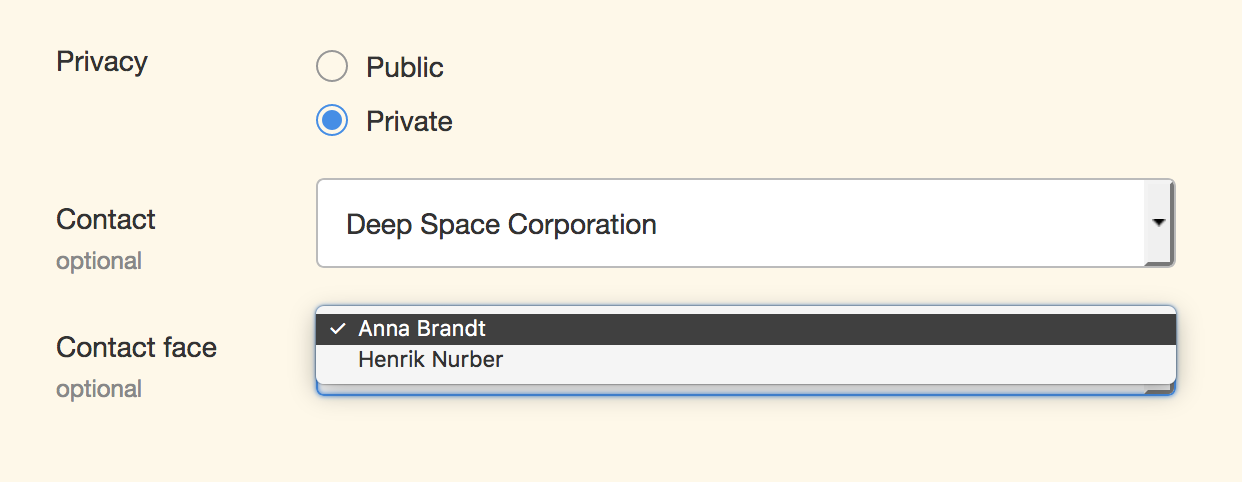Select the Private privacy radio button

(331, 121)
